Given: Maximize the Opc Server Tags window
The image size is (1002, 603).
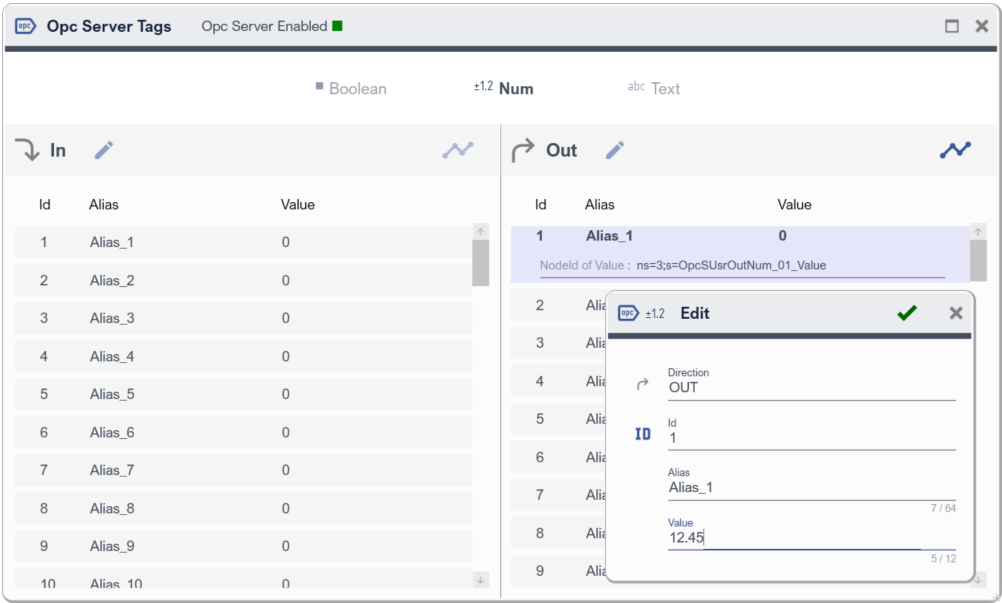Looking at the screenshot, I should [952, 26].
